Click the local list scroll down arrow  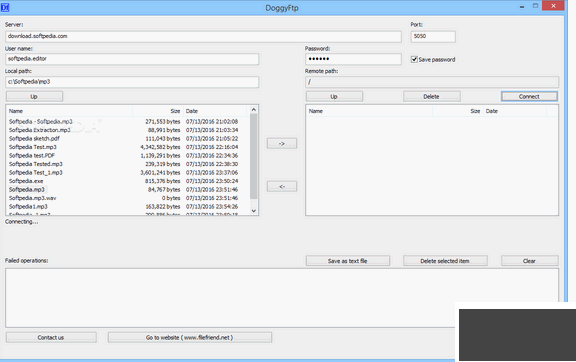click(253, 211)
